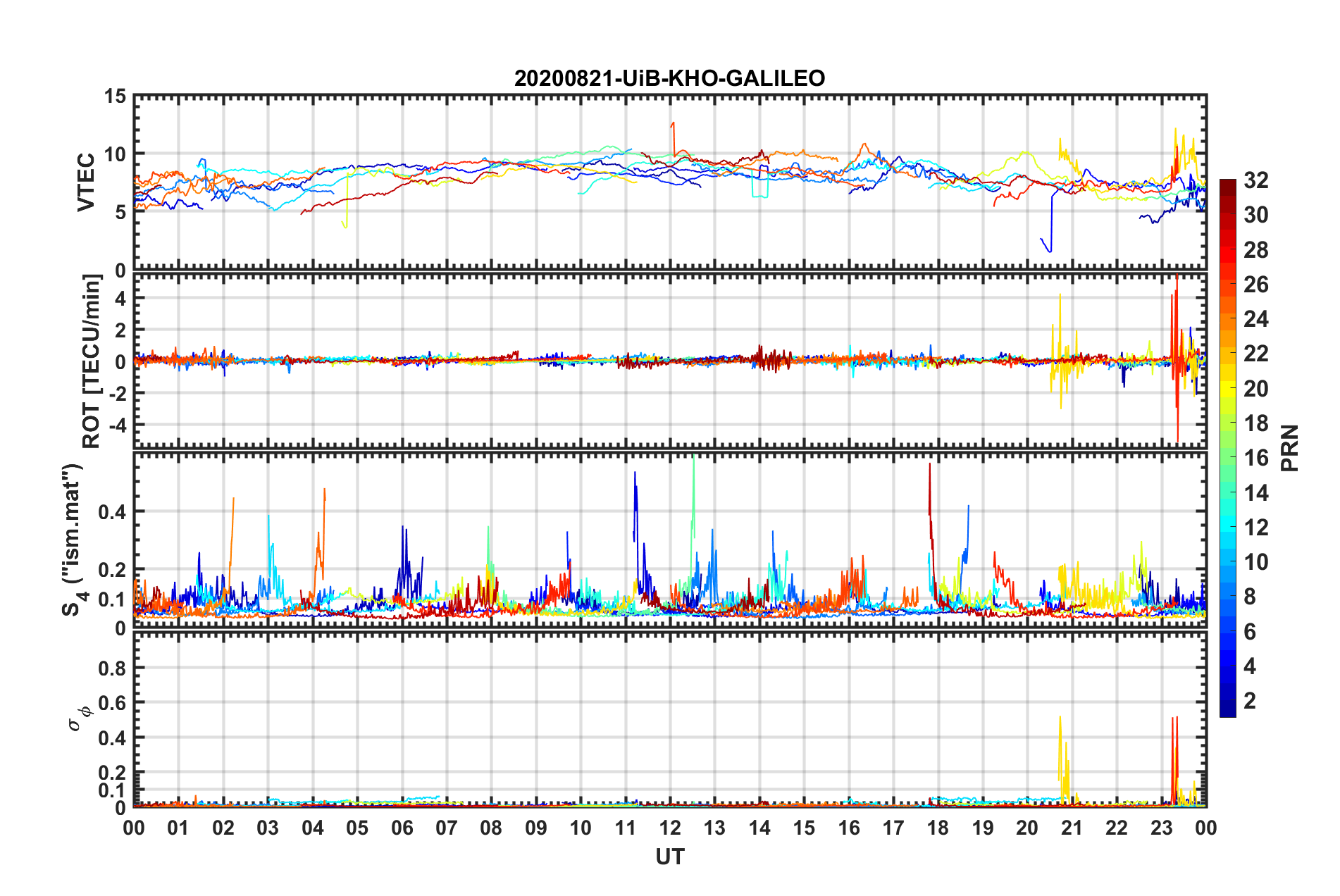Select the "21" hour tick on the UT axis
The image size is (1340, 896).
[x=1072, y=828]
